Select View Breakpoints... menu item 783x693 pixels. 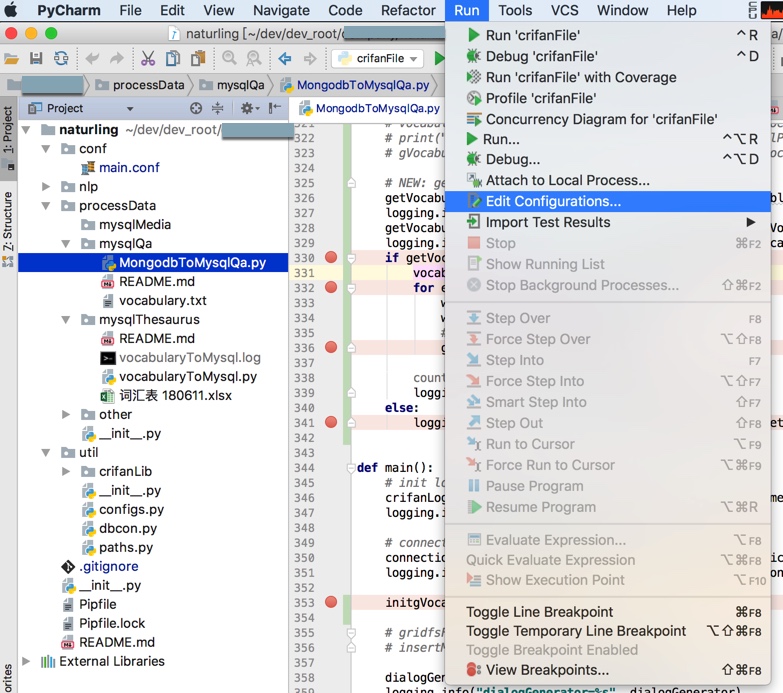pos(607,670)
